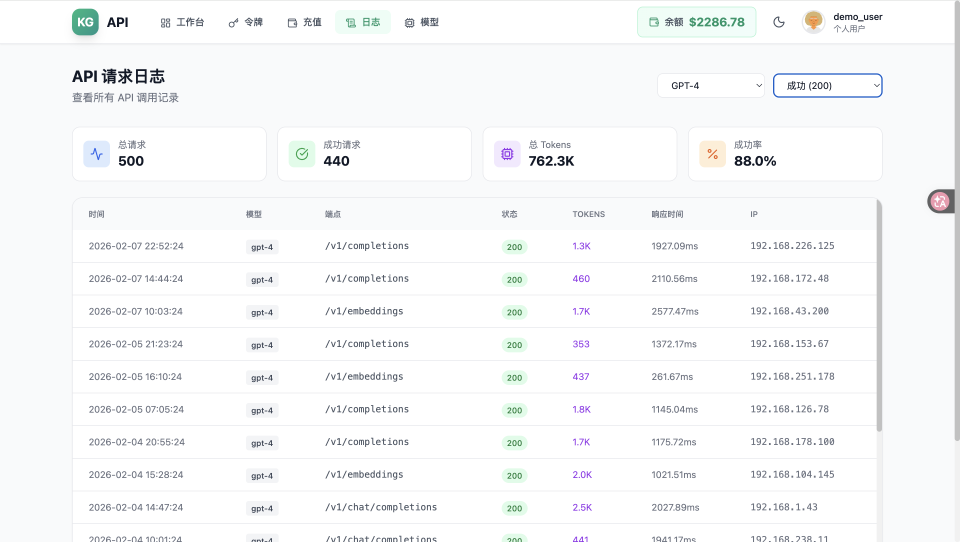Viewport: 960px width, 542px height.
Task: Click the demo_user avatar
Action: click(x=813, y=22)
